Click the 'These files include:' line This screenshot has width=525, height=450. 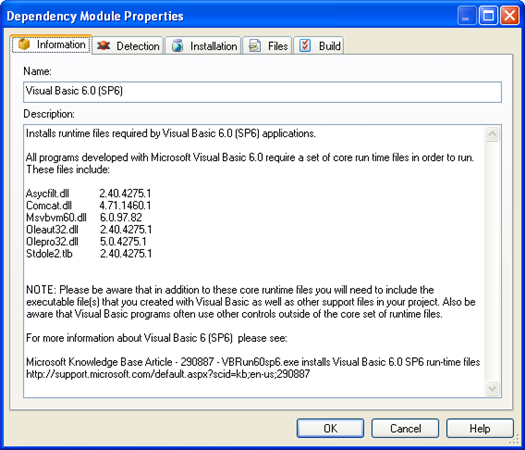[x=68, y=169]
